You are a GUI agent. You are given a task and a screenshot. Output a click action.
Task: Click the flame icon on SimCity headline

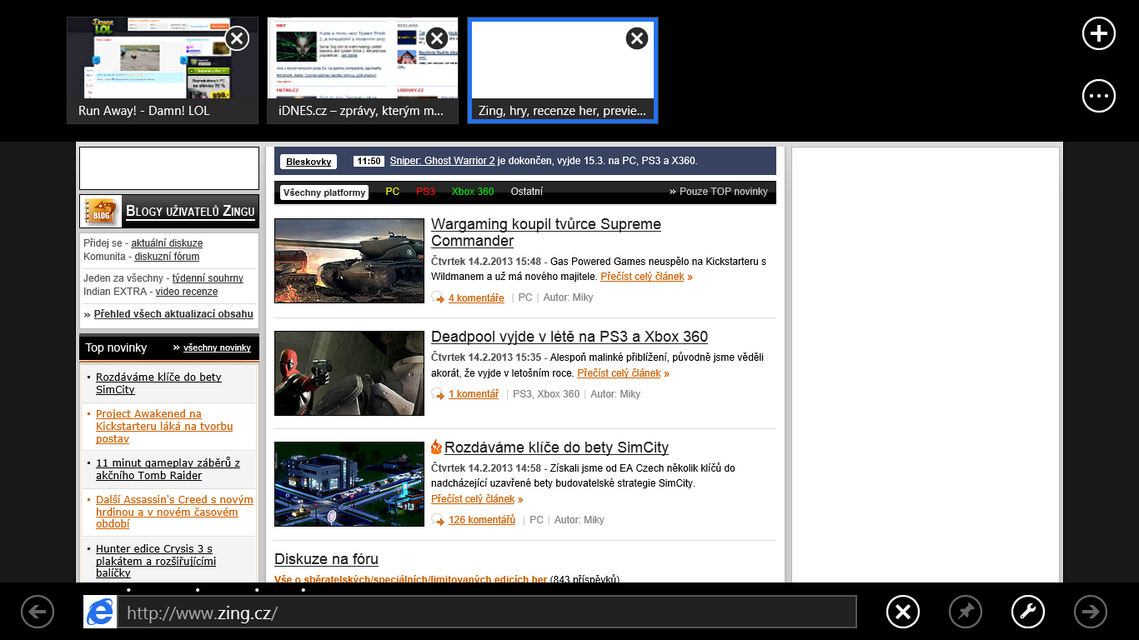[437, 446]
